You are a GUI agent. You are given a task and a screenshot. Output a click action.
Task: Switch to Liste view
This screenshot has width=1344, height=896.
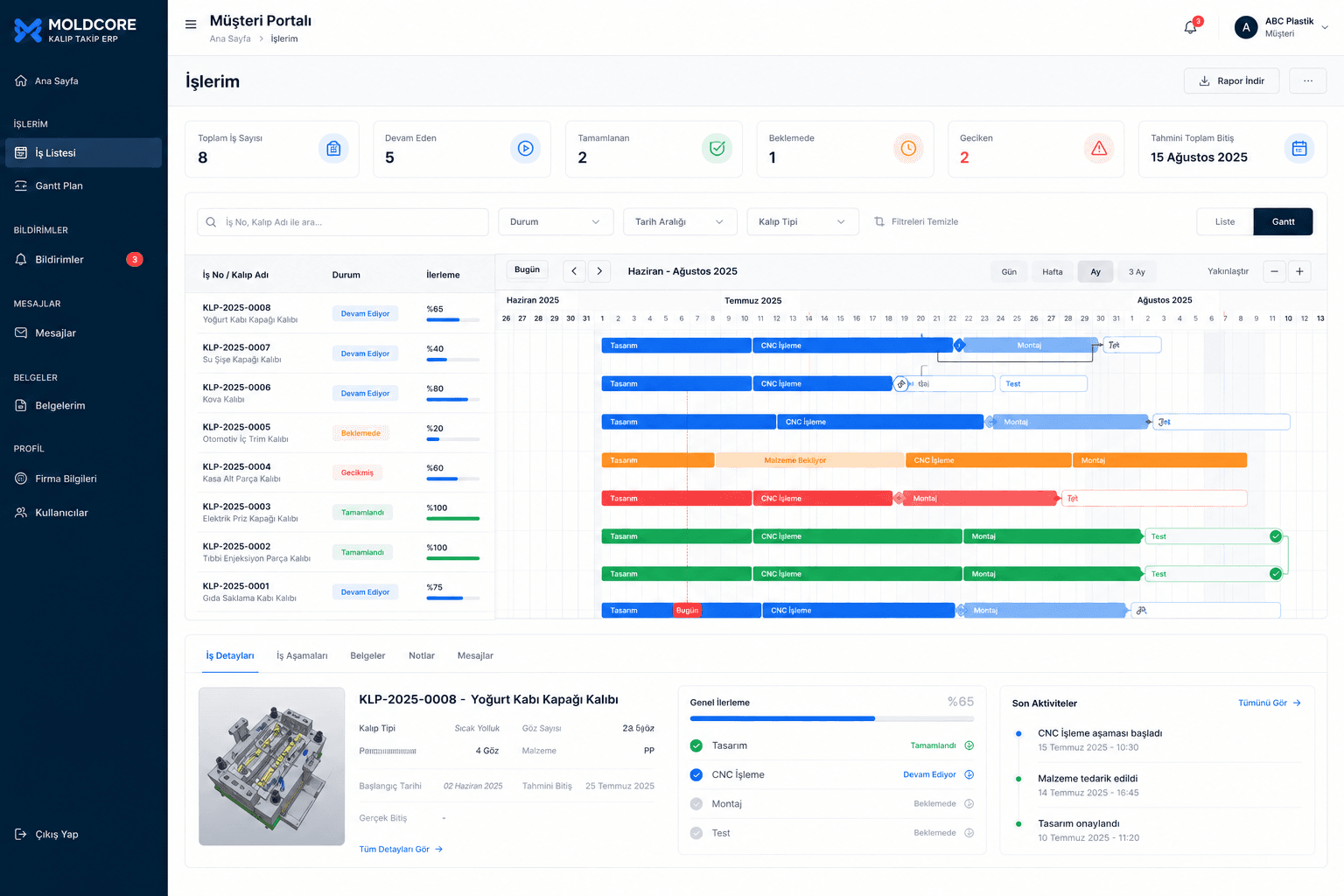coord(1225,222)
